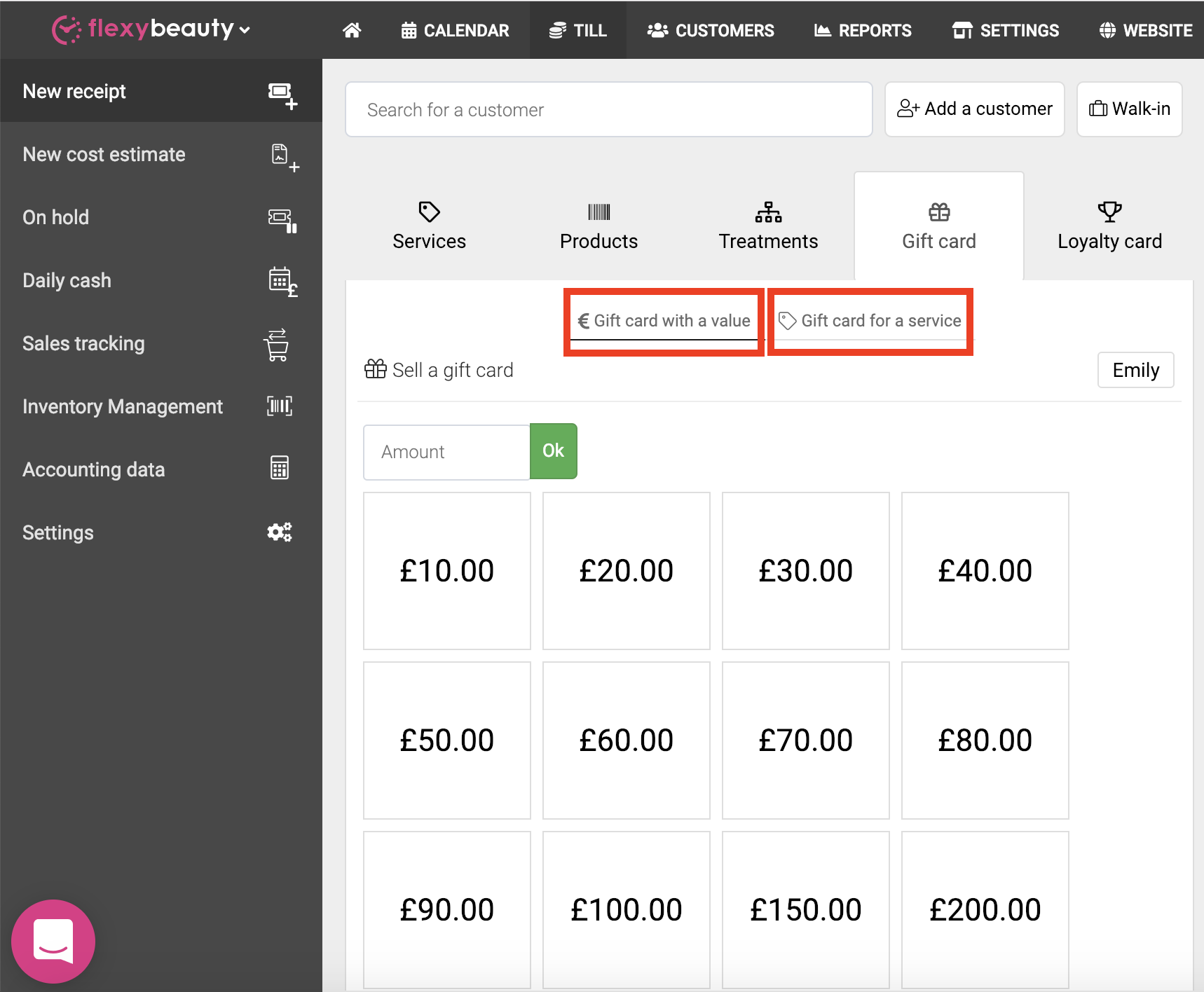Choose the £50.00 gift card
This screenshot has height=992, width=1204.
[447, 740]
